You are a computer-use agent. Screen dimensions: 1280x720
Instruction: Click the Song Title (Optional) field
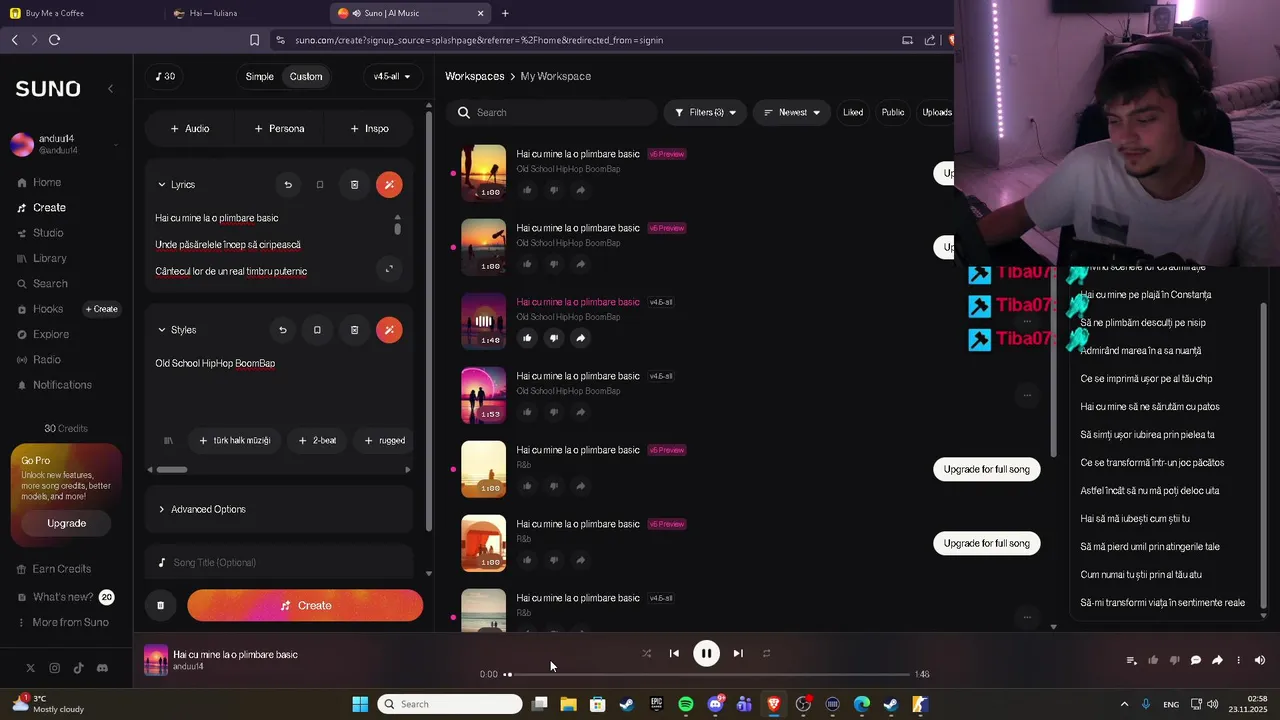[x=280, y=563]
